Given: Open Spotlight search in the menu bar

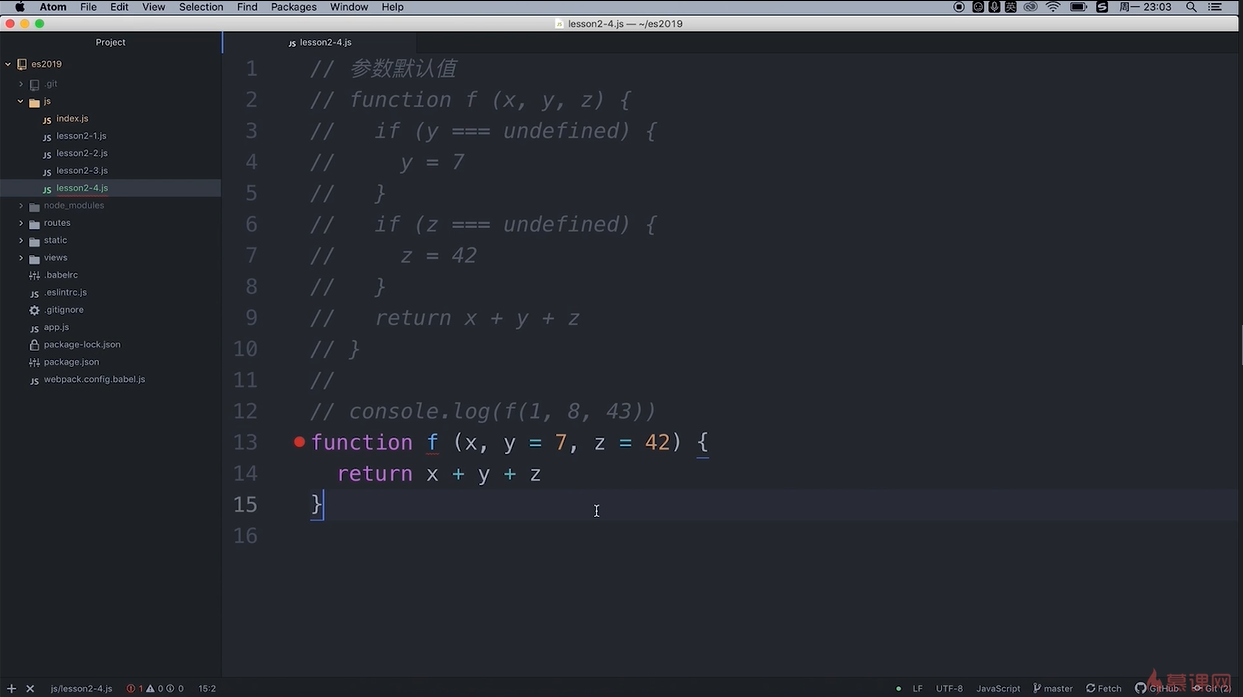Looking at the screenshot, I should [x=1191, y=7].
